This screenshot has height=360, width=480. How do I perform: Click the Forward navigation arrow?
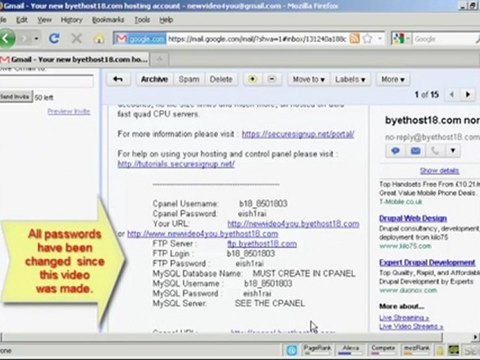pos(24,39)
